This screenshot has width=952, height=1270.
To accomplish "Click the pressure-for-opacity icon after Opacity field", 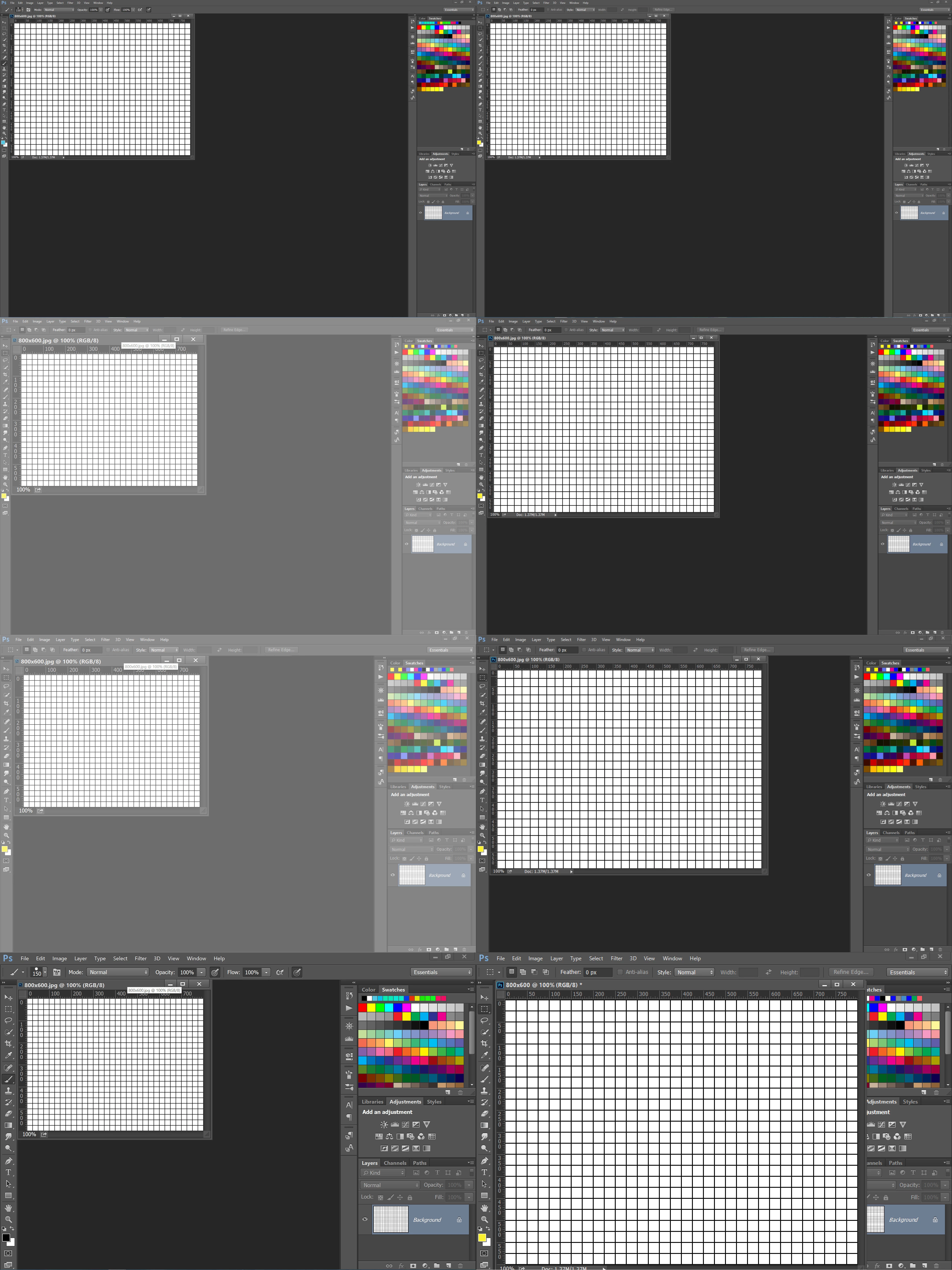I will click(215, 972).
